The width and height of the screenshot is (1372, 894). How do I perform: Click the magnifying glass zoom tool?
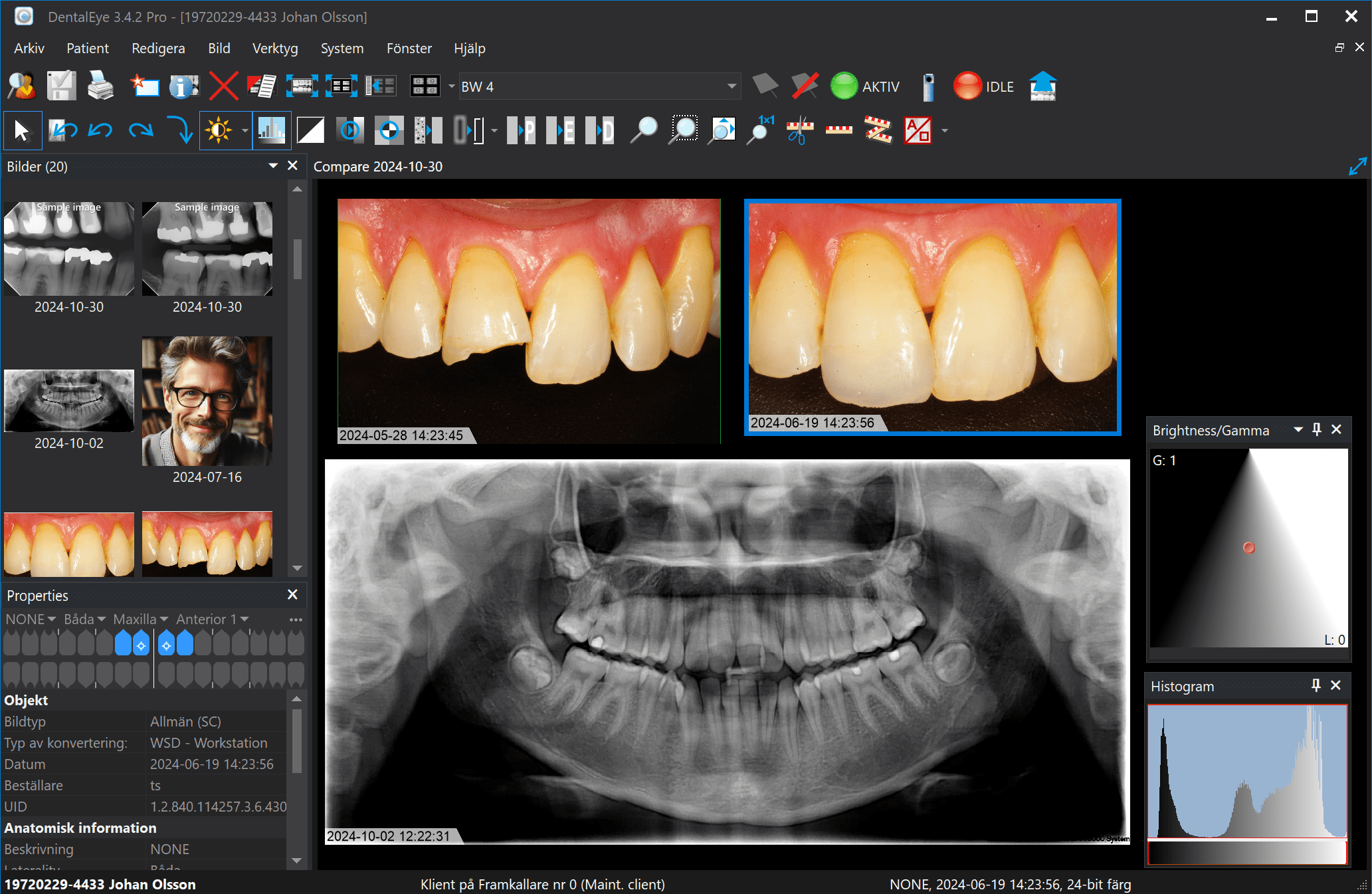(643, 130)
